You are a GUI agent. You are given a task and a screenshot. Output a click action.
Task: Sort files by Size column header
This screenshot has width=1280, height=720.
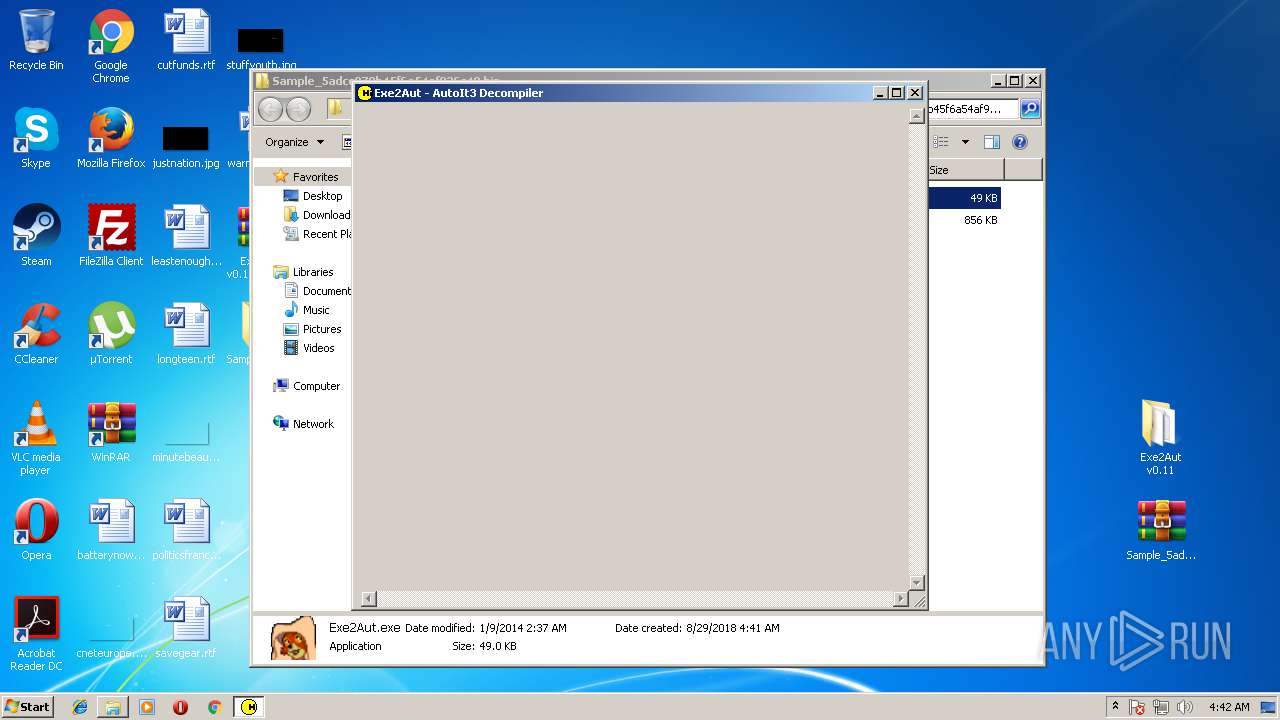pyautogui.click(x=964, y=170)
